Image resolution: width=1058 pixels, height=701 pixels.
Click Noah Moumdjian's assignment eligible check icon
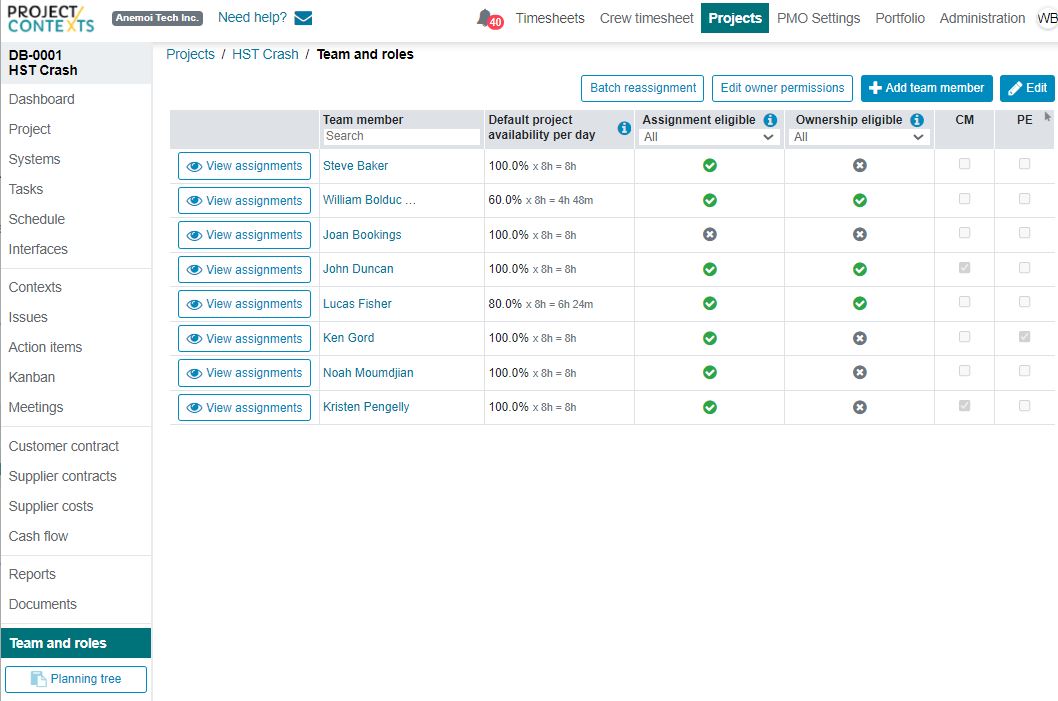tap(710, 372)
